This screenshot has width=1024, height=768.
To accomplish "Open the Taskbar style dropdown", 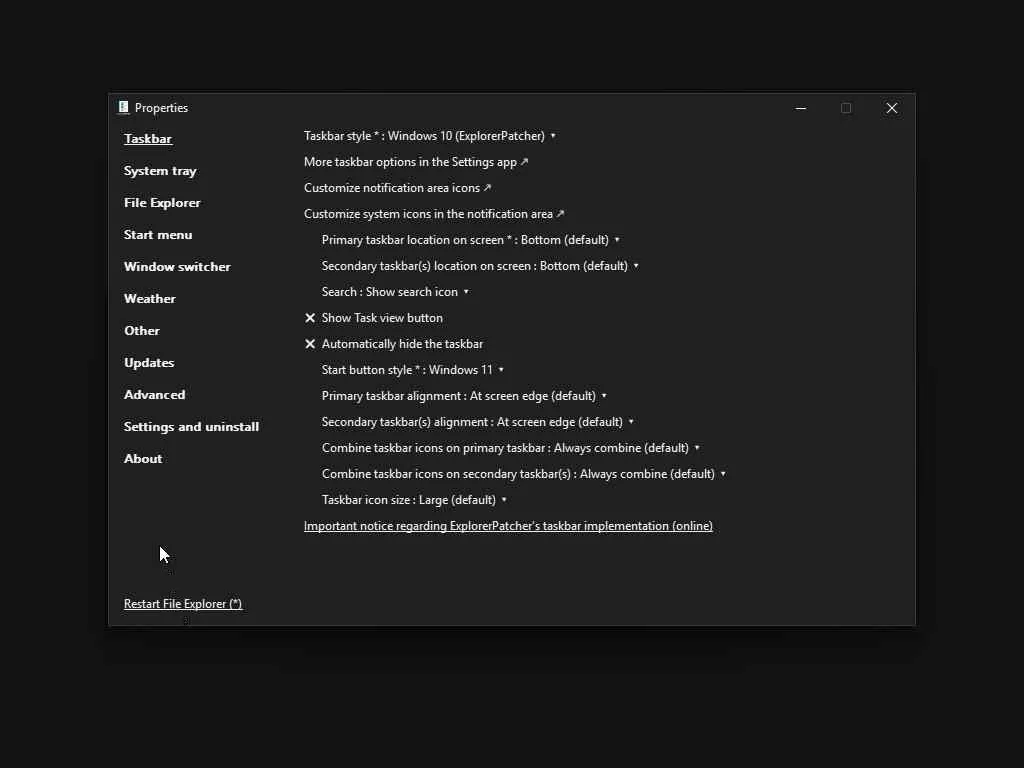I will pos(430,136).
